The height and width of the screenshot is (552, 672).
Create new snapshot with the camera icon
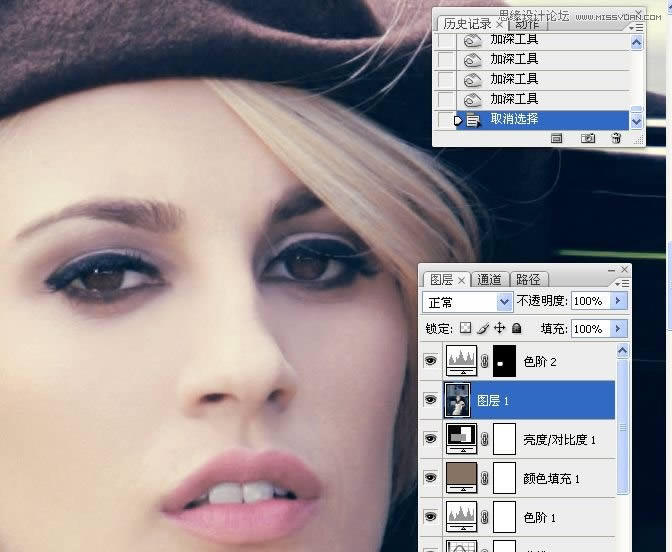588,139
